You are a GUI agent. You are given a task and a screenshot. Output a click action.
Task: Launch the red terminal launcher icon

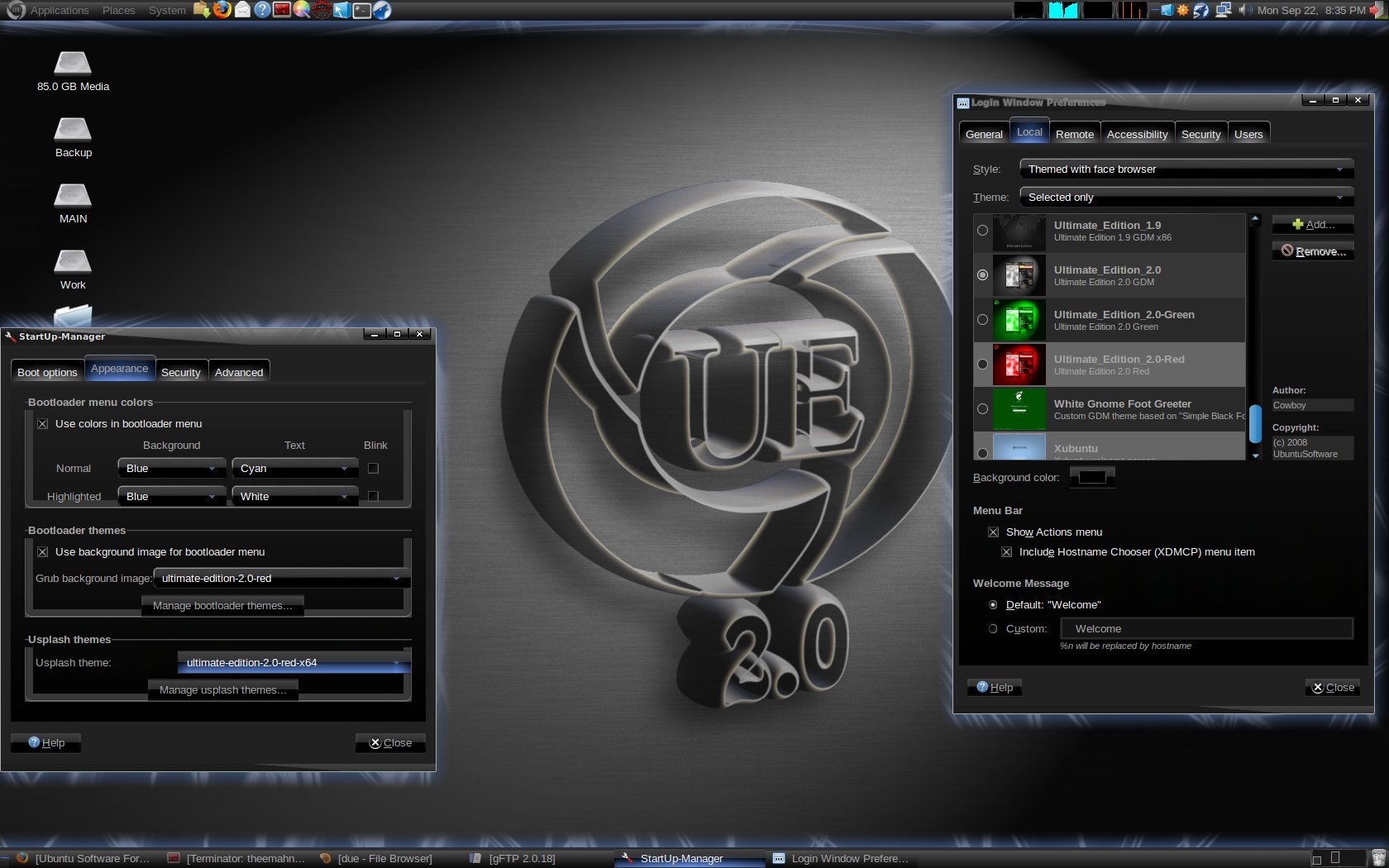tap(282, 10)
